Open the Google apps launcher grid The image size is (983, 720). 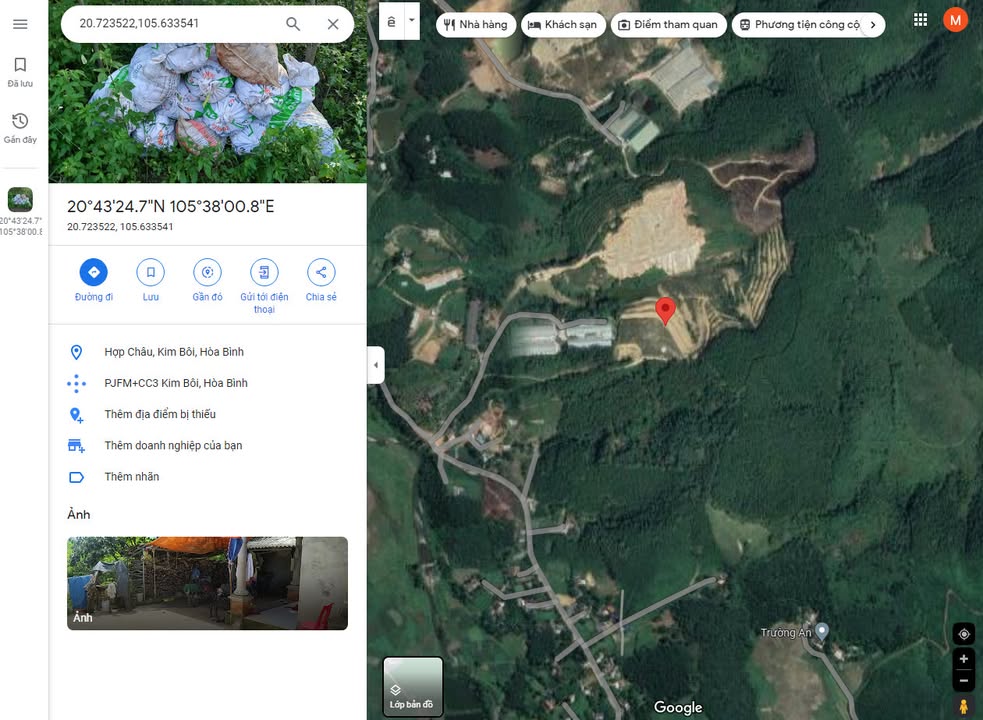click(x=920, y=19)
